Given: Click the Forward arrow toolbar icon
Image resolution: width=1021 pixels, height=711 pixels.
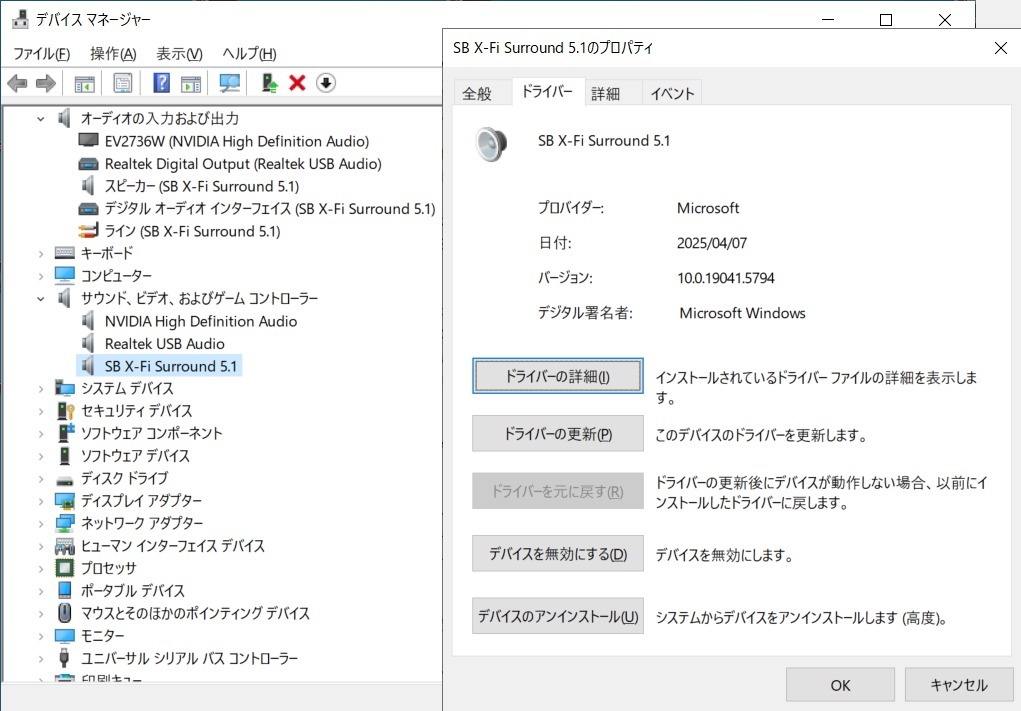Looking at the screenshot, I should tap(46, 83).
